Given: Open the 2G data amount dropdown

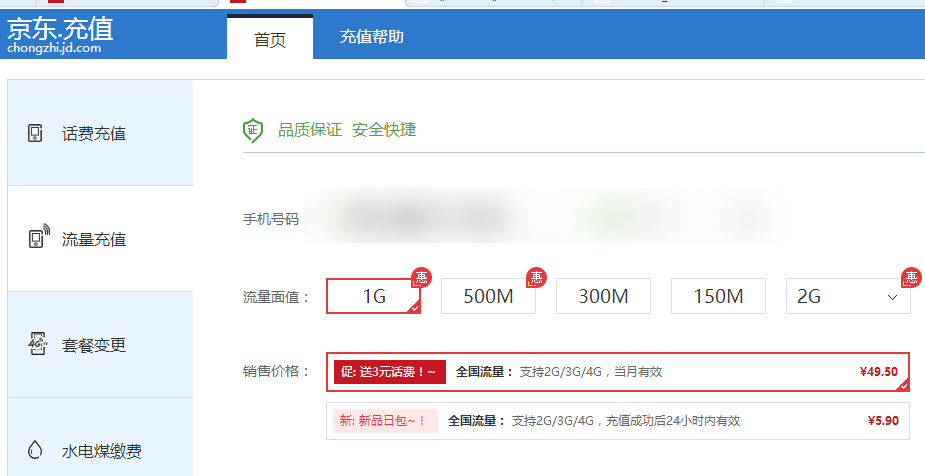Looking at the screenshot, I should click(x=848, y=296).
